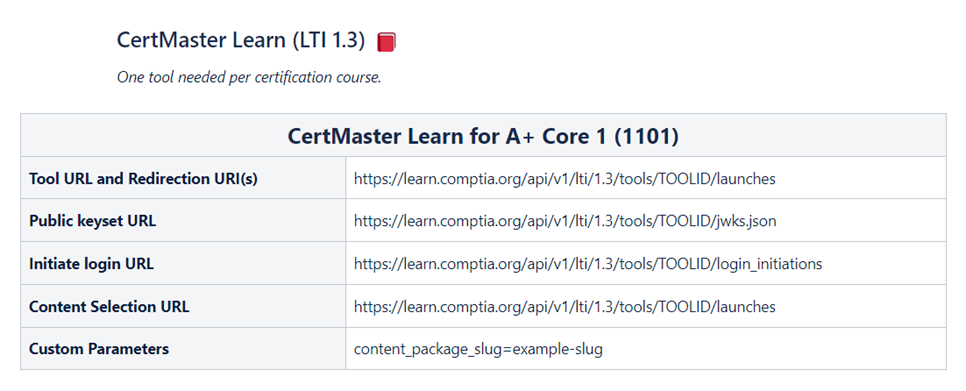
Task: Select the content_package_slug=example-slug value
Action: point(478,350)
